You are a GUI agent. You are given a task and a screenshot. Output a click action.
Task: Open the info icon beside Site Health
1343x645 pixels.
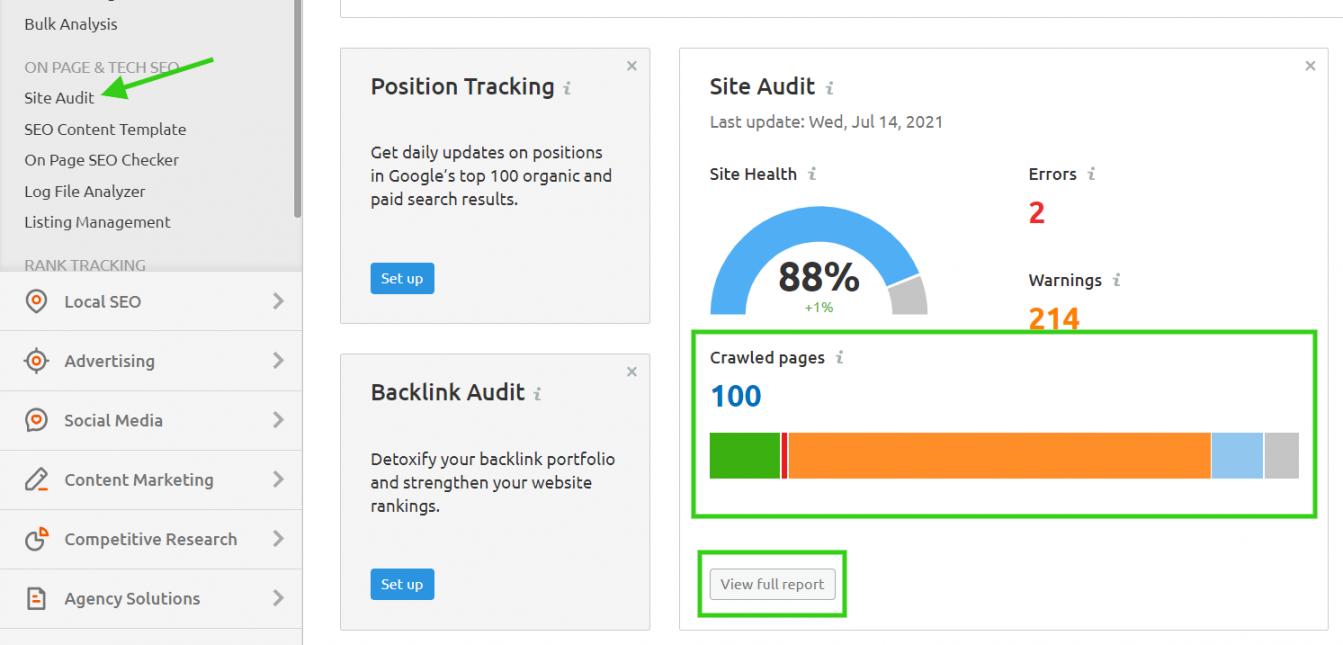click(x=812, y=175)
